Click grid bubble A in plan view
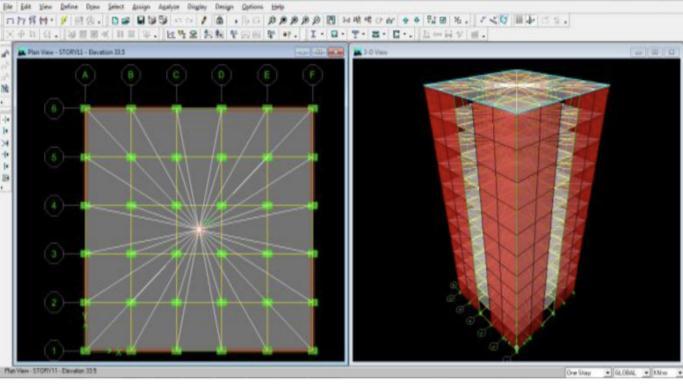This screenshot has width=683, height=386. [x=85, y=75]
